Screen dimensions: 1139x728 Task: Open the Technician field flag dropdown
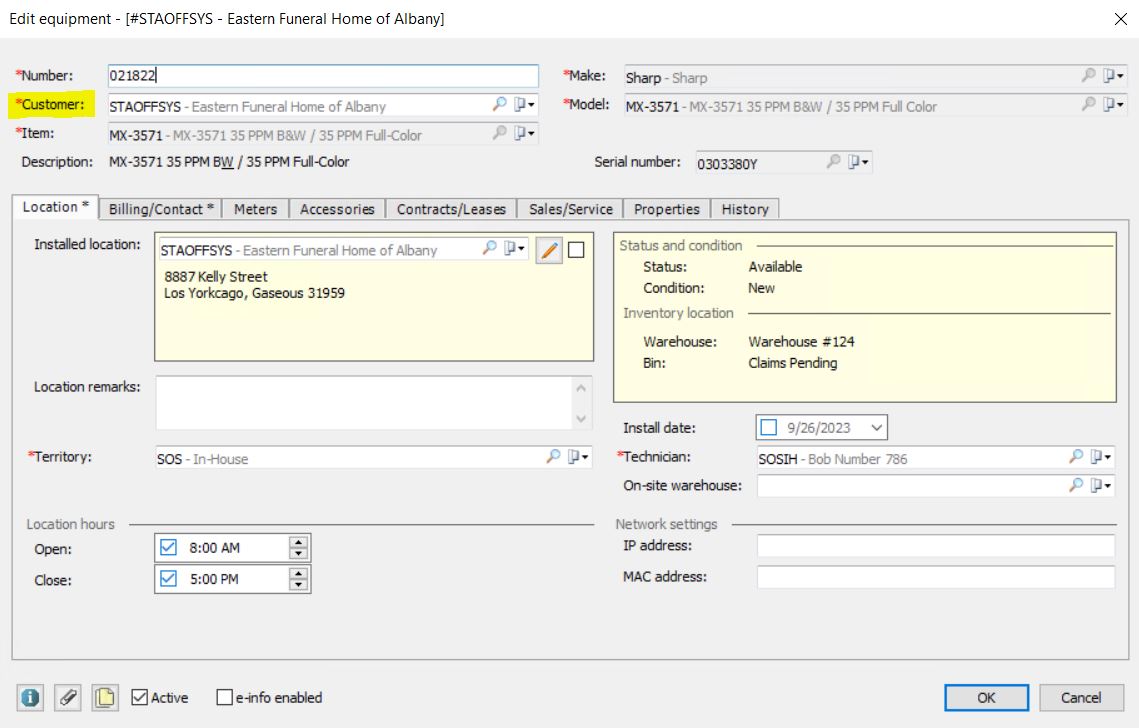click(x=1101, y=456)
